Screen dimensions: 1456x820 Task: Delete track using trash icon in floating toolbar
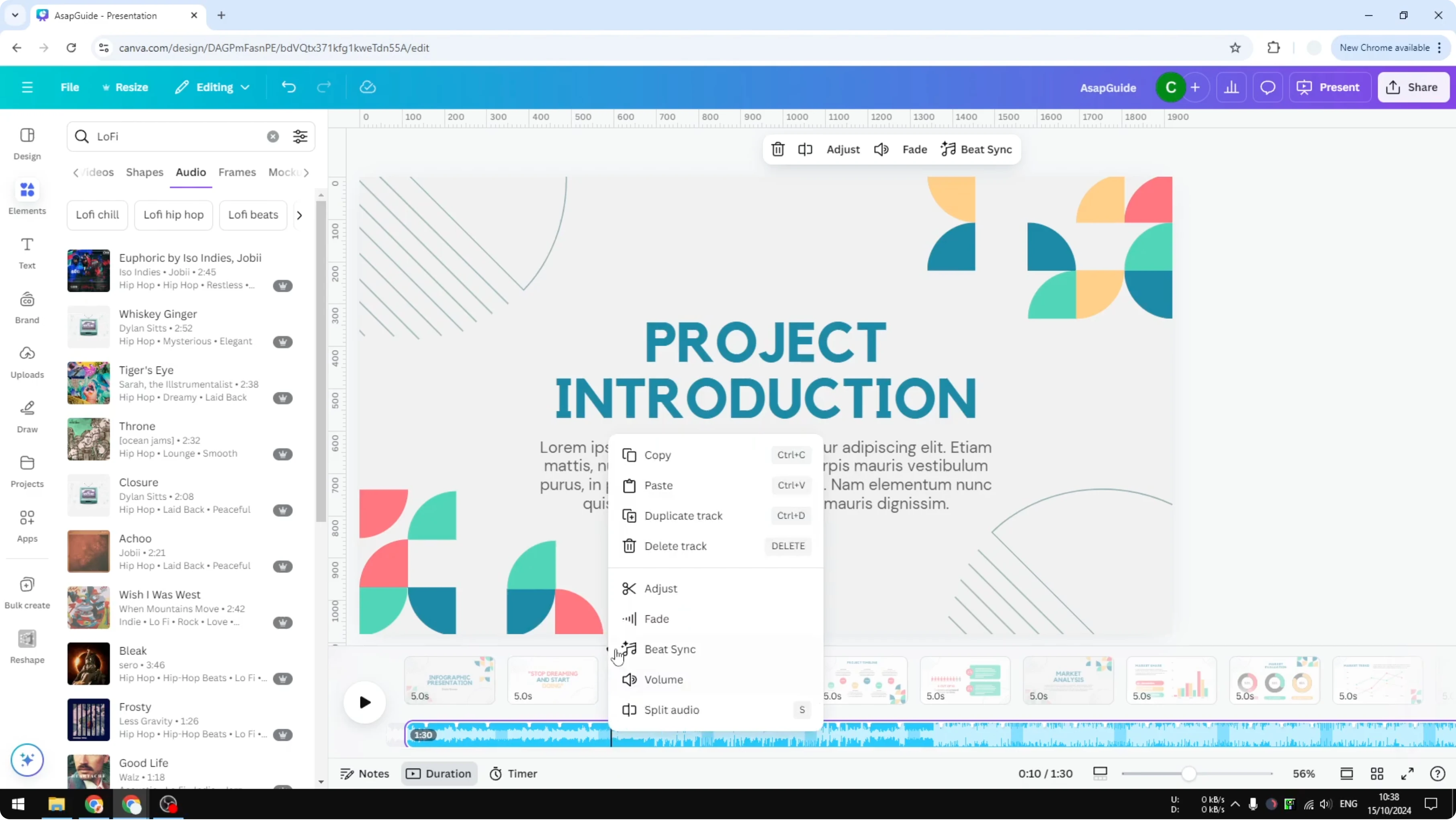point(778,149)
